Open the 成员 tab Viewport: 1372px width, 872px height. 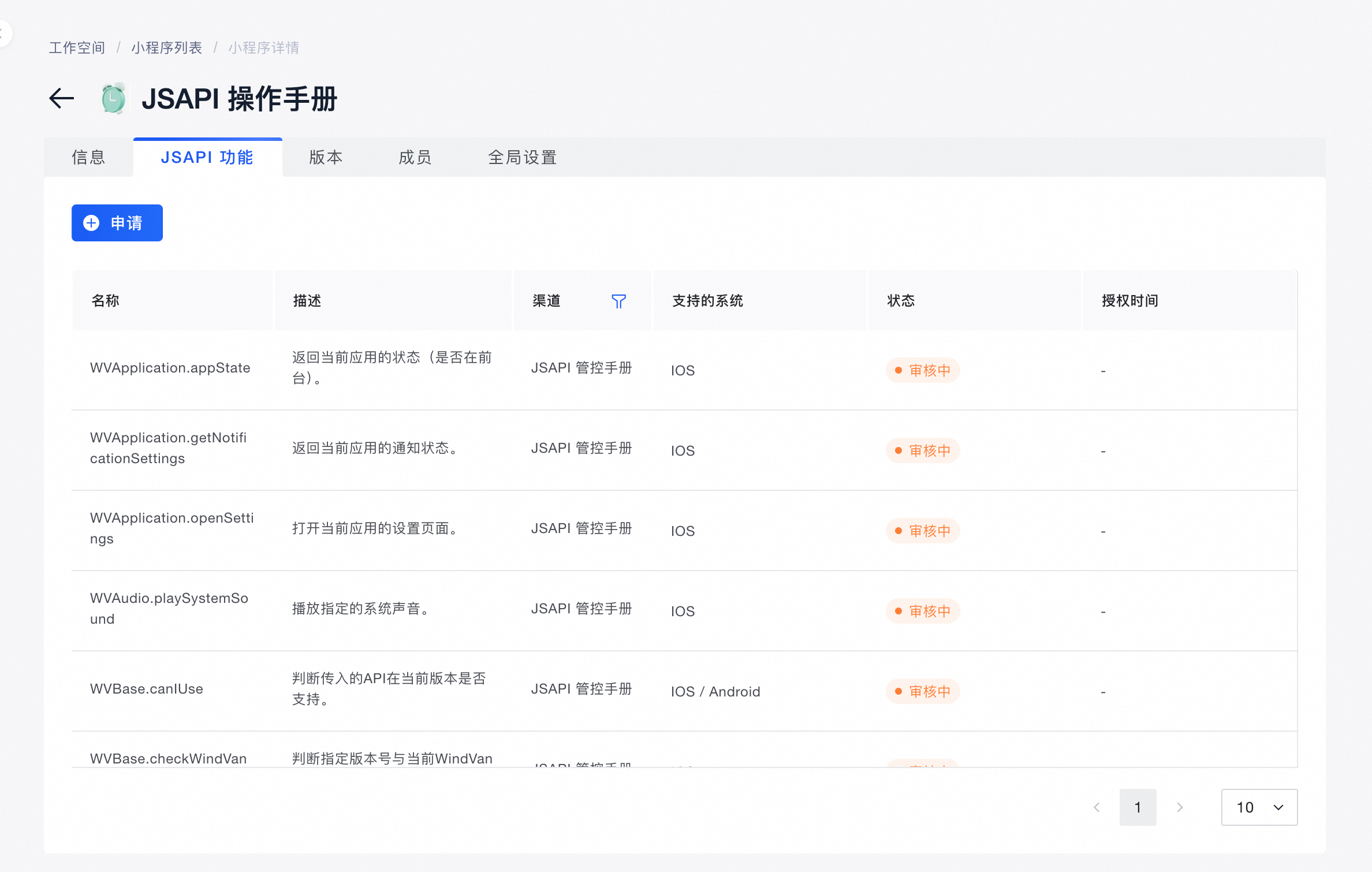click(x=415, y=158)
